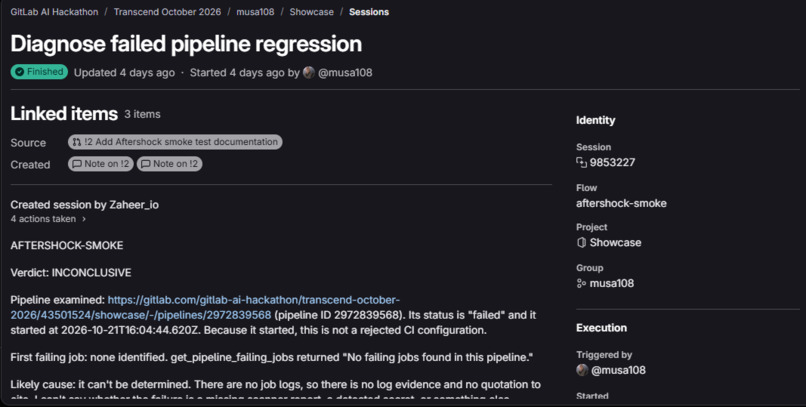
Task: Click the avatar under Triggered by
Action: [582, 370]
